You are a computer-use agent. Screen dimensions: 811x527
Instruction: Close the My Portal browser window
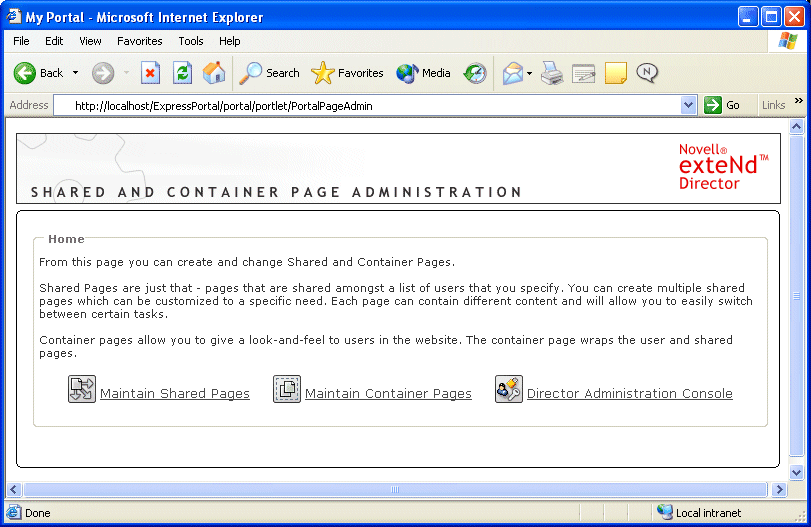click(x=794, y=17)
